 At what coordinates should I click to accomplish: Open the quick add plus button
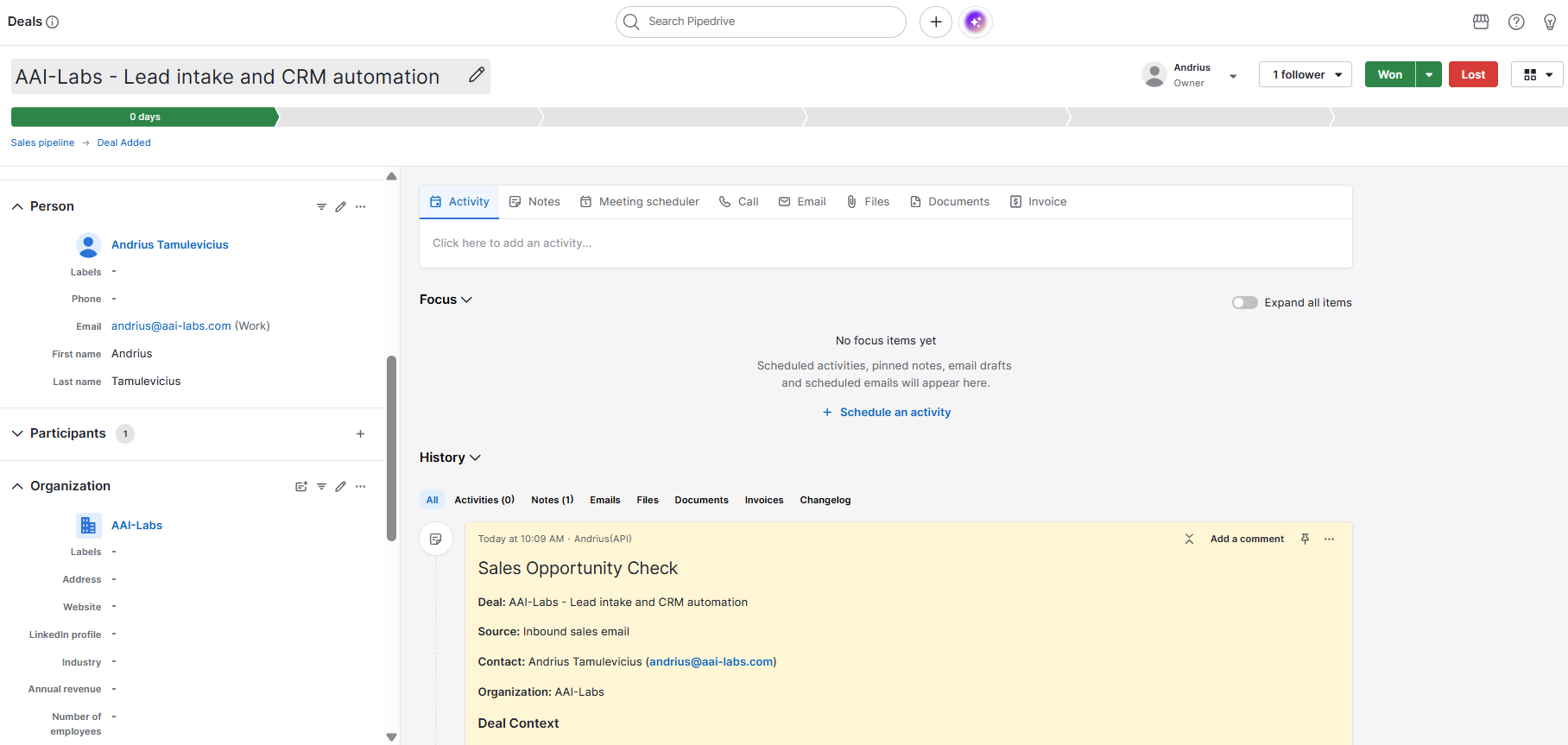click(x=936, y=22)
